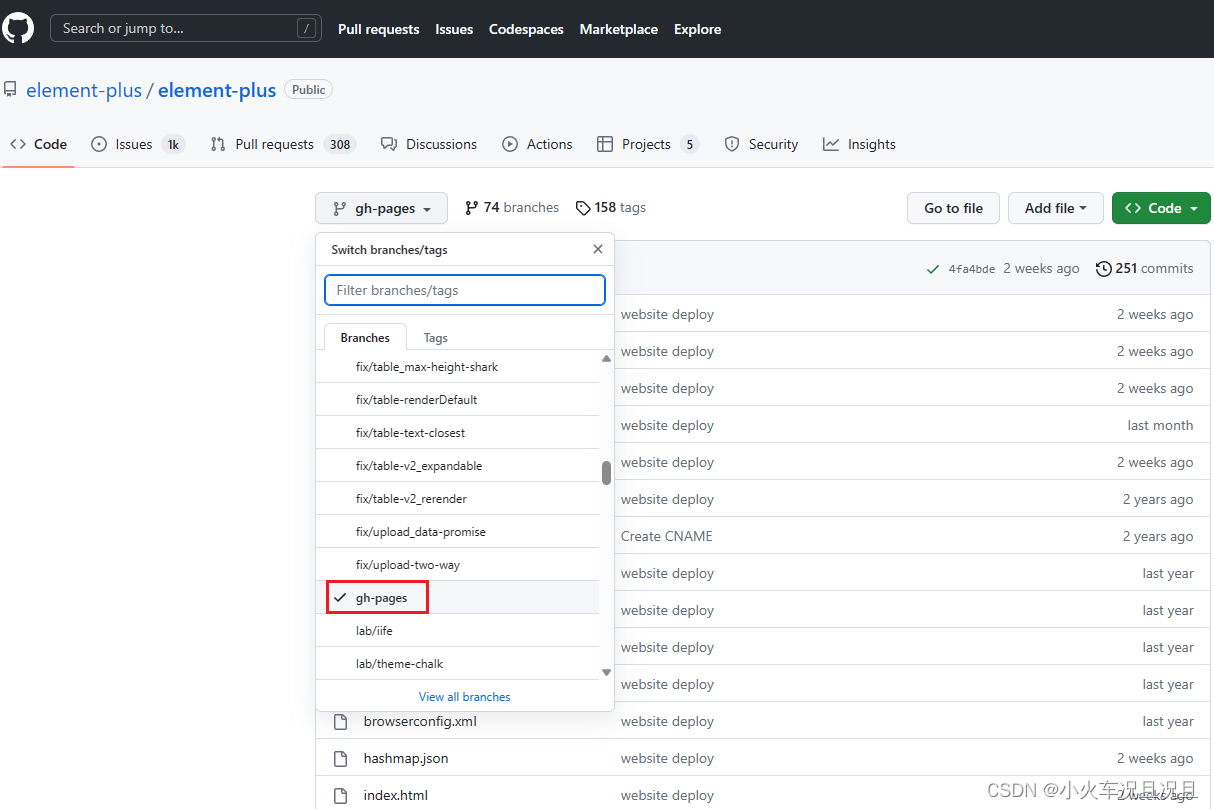Click the 1k issues counter badge

(173, 144)
